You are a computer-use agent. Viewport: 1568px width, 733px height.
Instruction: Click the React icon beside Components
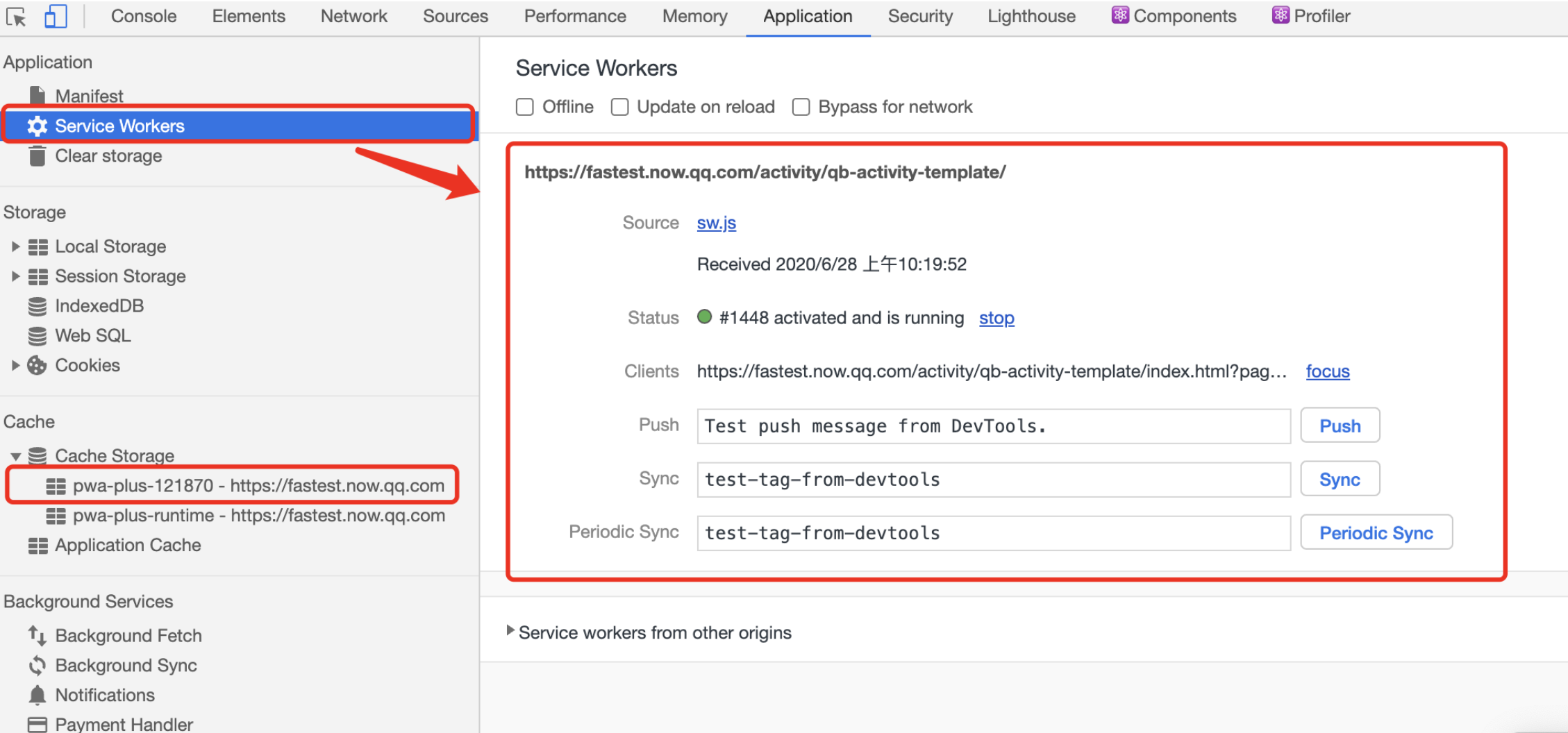click(x=1120, y=15)
